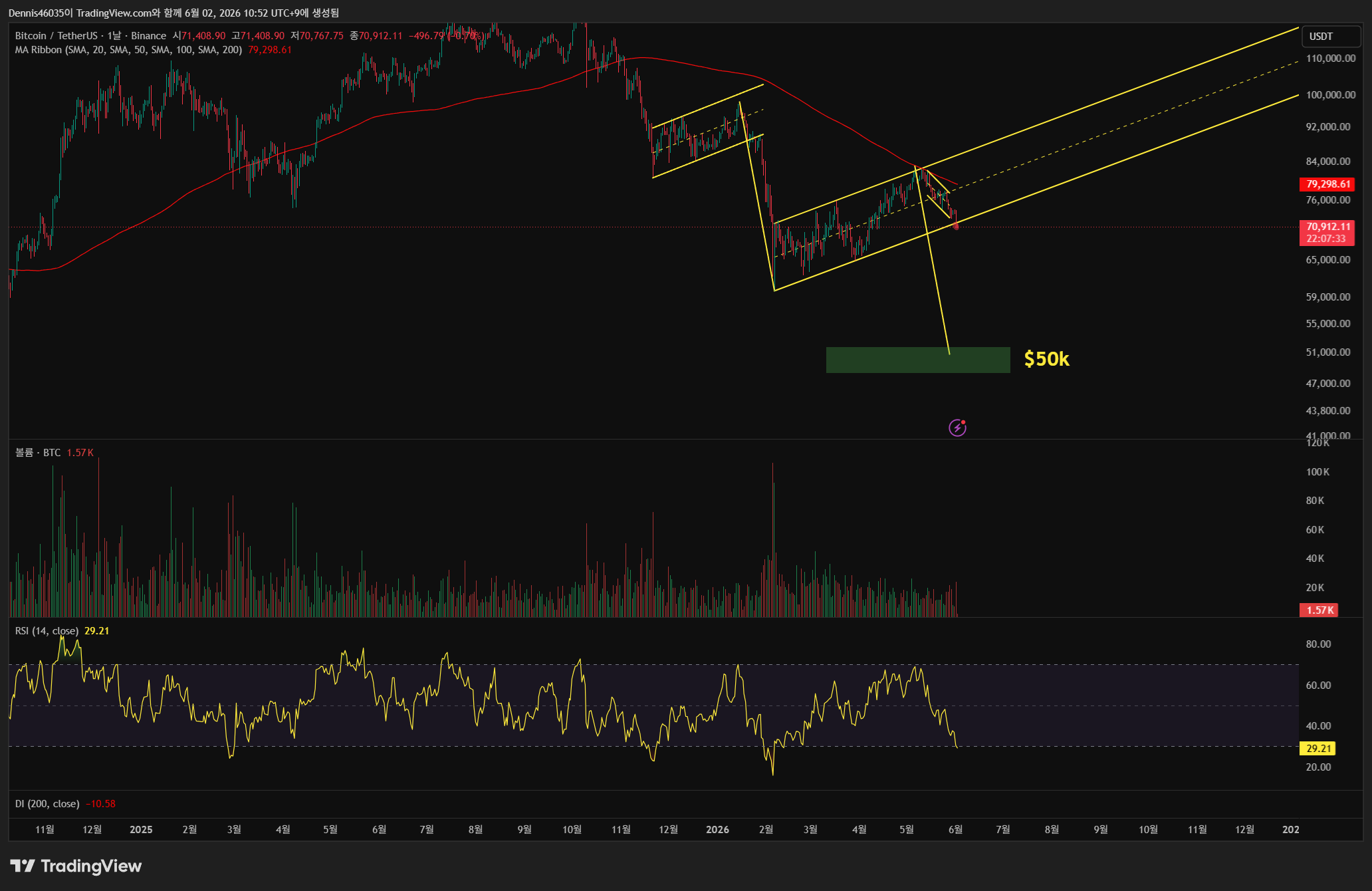This screenshot has height=891, width=1372.
Task: Click the 20K volume axis label
Action: point(1315,588)
